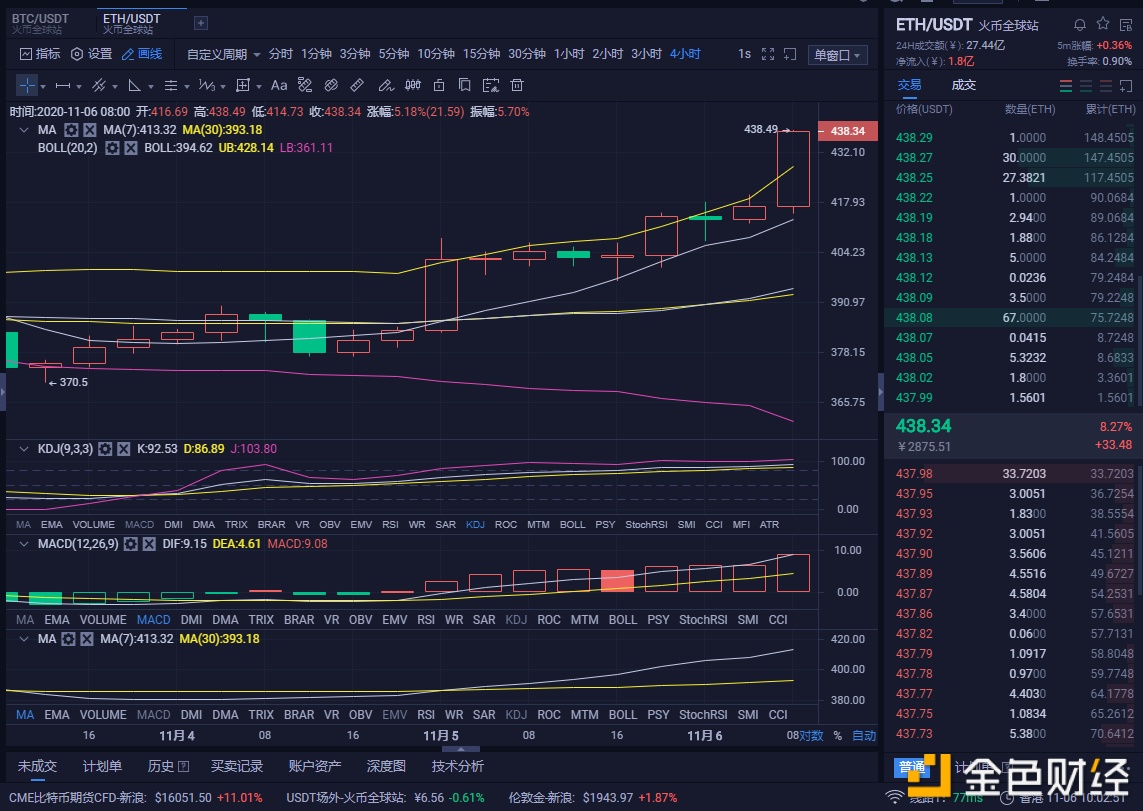Collapse the bottom MA panel chevron
Image resolution: width=1143 pixels, height=811 pixels.
click(x=24, y=639)
